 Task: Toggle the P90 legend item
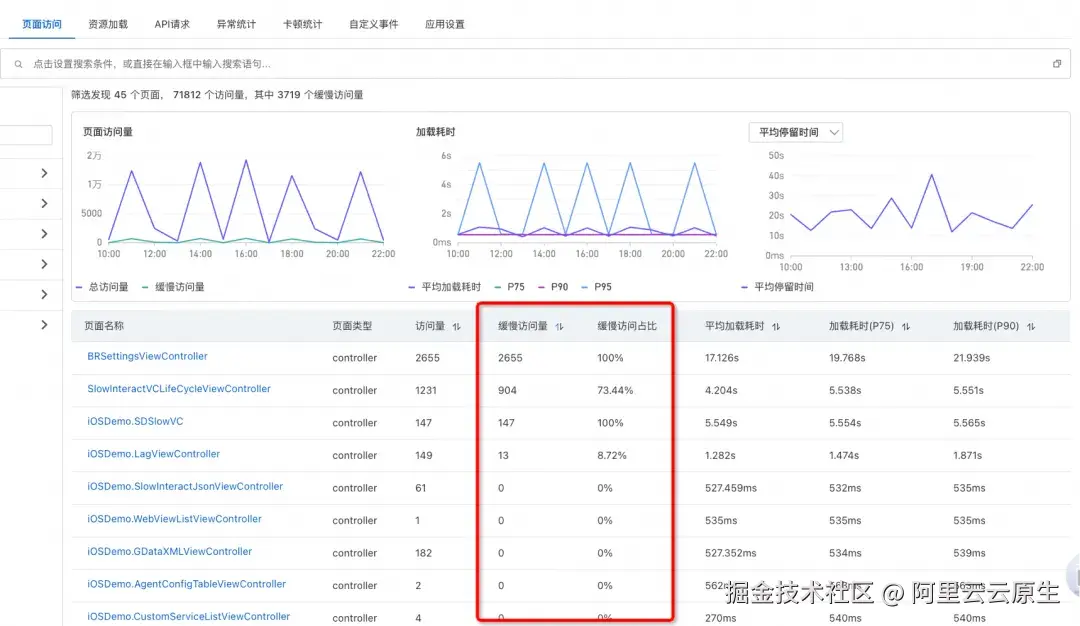pyautogui.click(x=553, y=286)
